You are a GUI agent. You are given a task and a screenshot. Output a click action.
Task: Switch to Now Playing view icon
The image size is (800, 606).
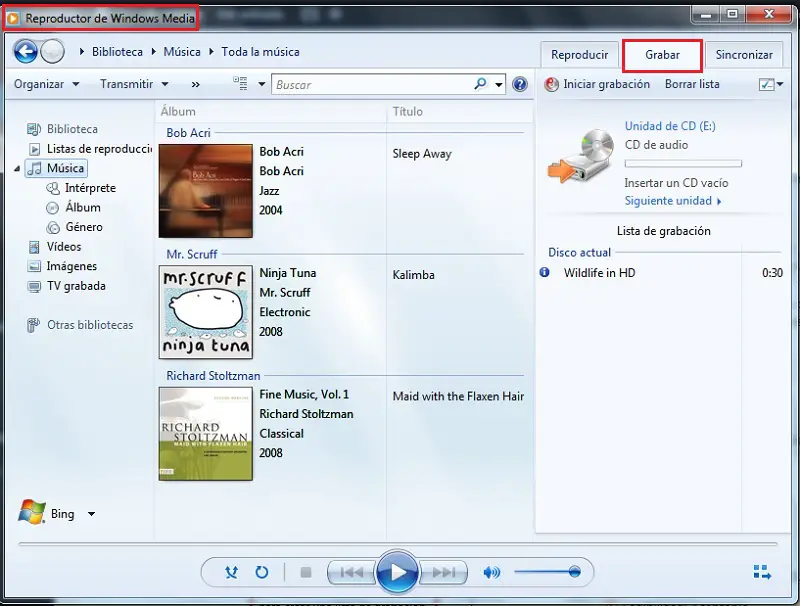pos(762,573)
